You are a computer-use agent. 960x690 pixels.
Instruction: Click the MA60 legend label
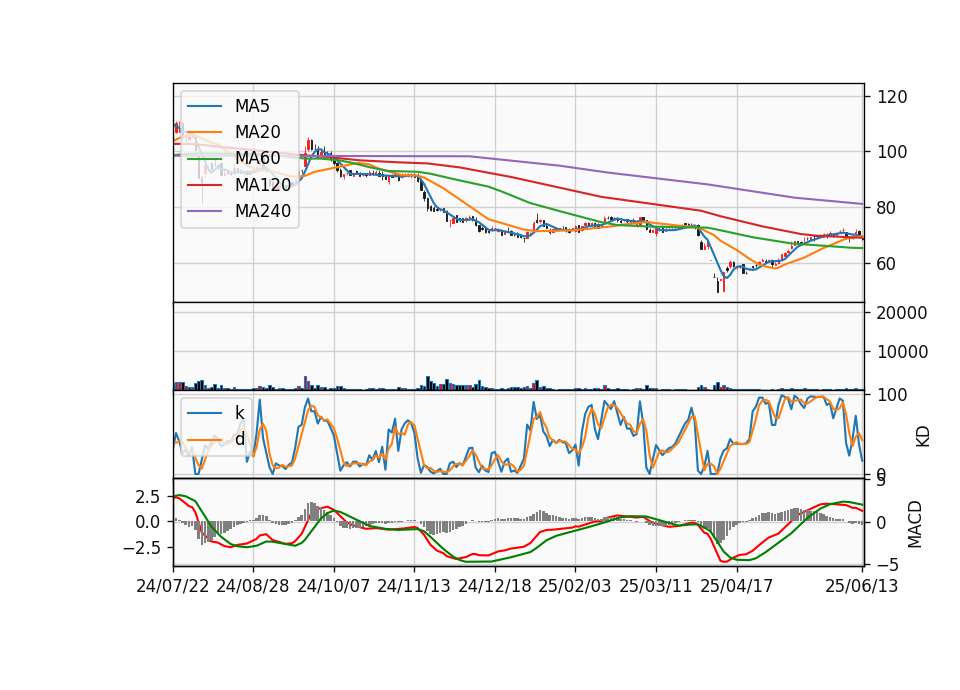pyautogui.click(x=258, y=158)
